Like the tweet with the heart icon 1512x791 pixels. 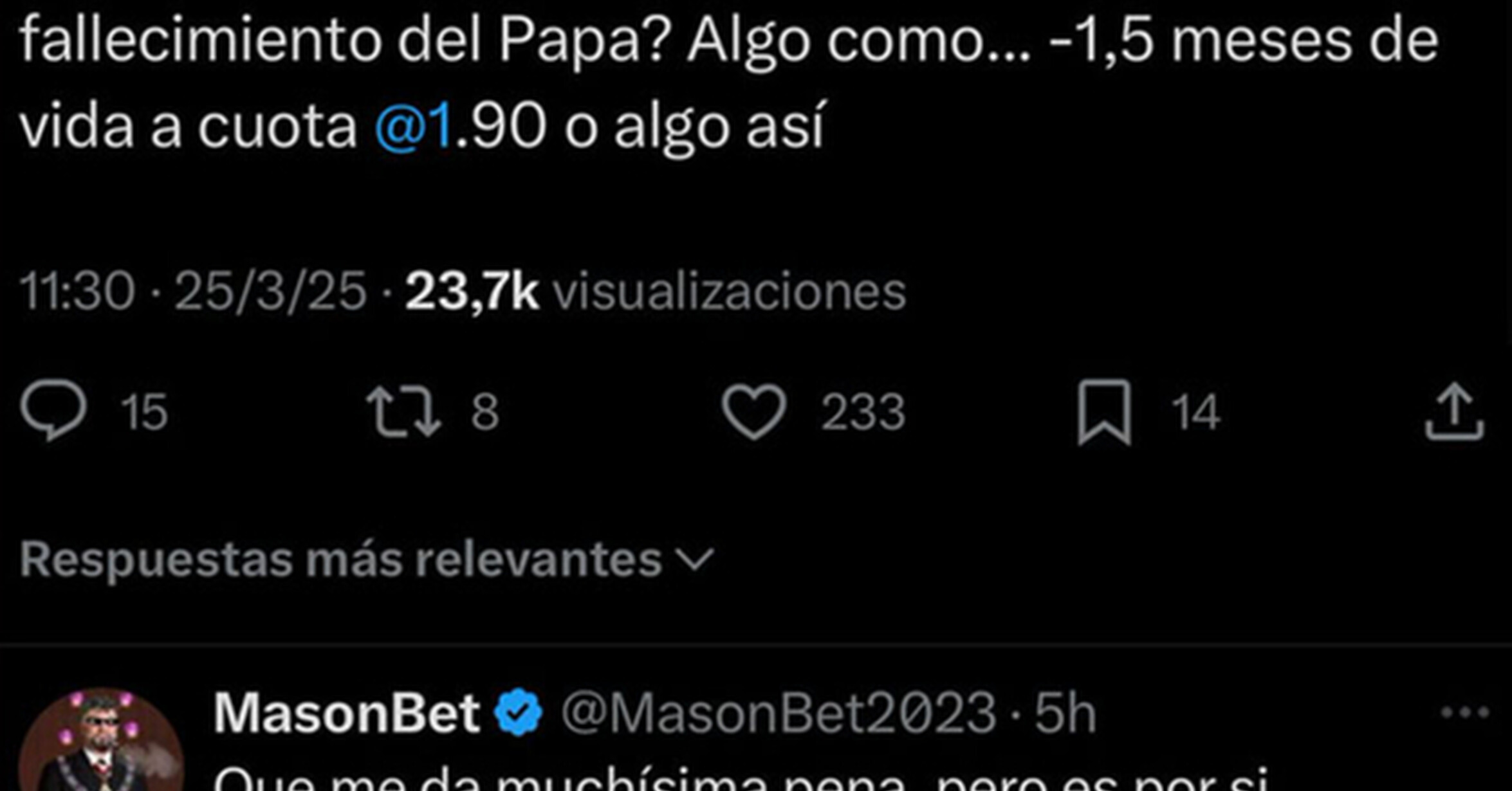point(753,412)
